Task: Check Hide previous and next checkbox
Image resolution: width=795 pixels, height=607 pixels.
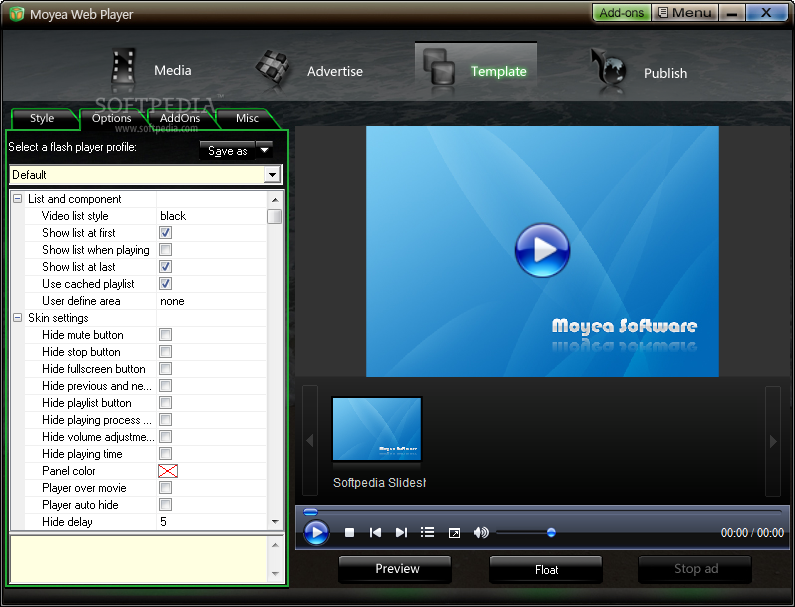Action: coord(165,385)
